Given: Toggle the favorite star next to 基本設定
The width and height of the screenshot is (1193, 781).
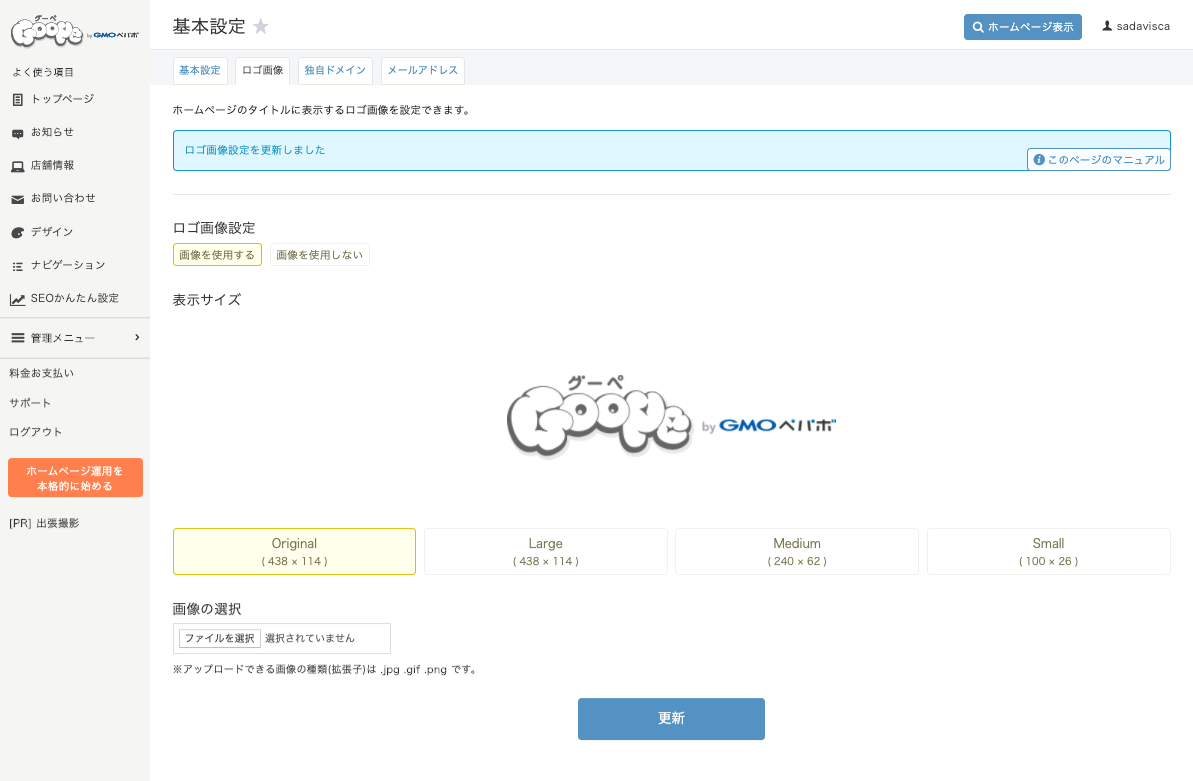Looking at the screenshot, I should (261, 27).
